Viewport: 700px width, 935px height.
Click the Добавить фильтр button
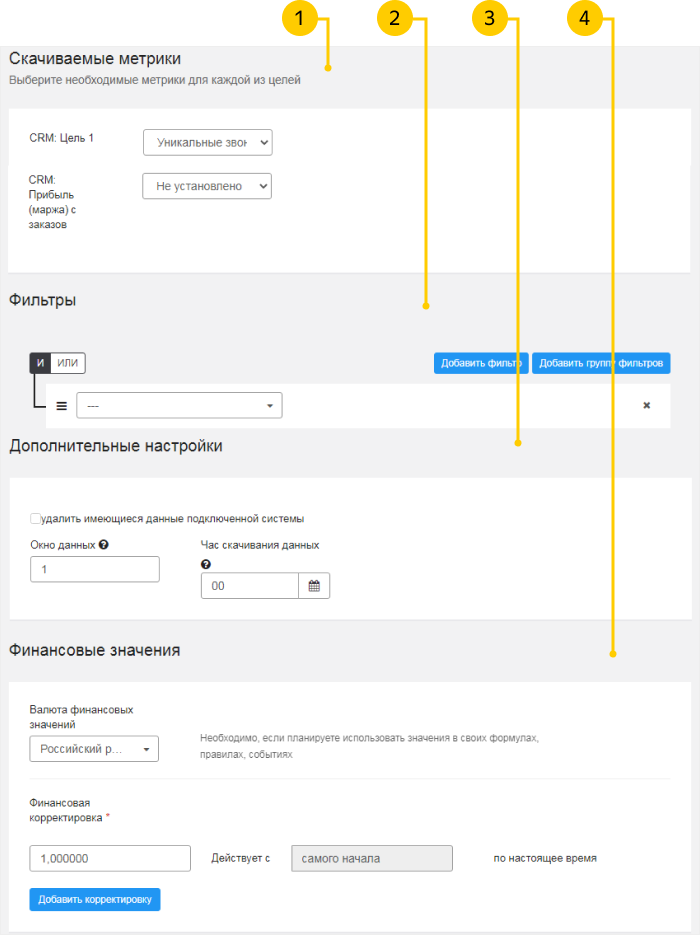click(480, 363)
